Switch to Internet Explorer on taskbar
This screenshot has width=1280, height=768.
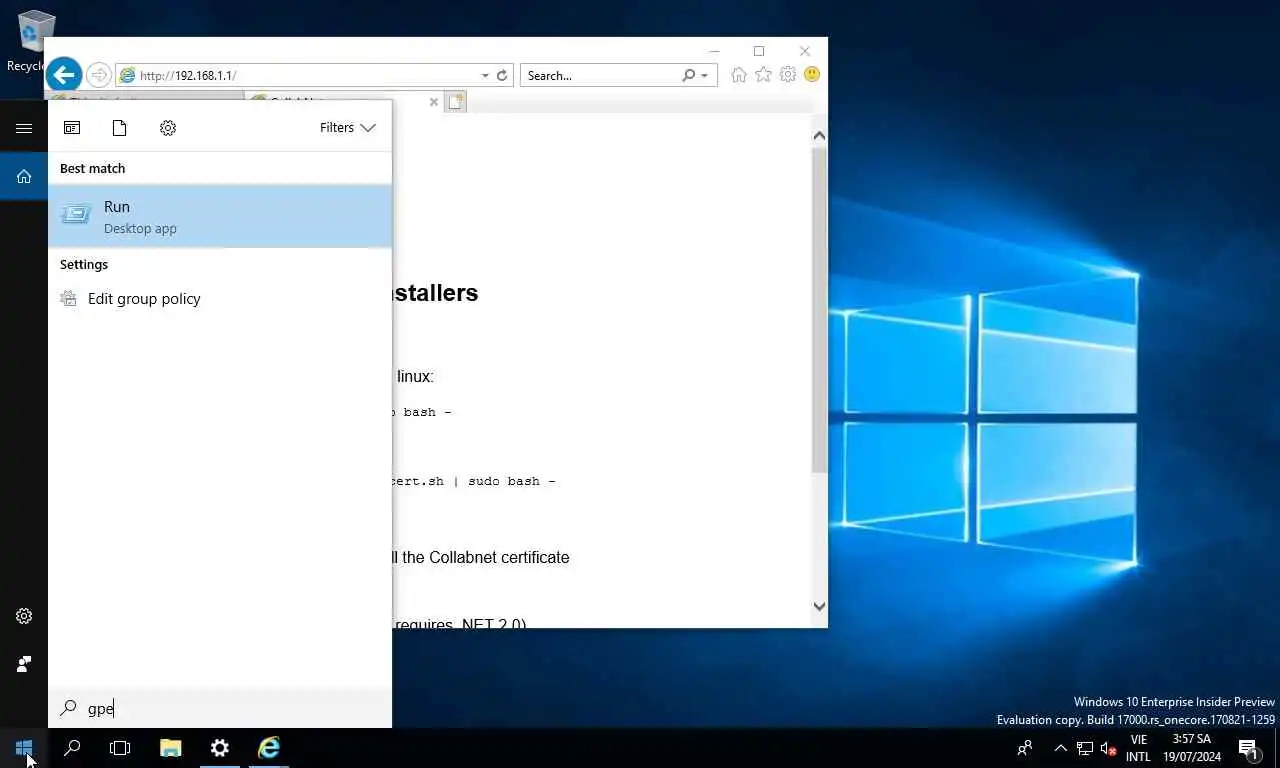tap(269, 748)
